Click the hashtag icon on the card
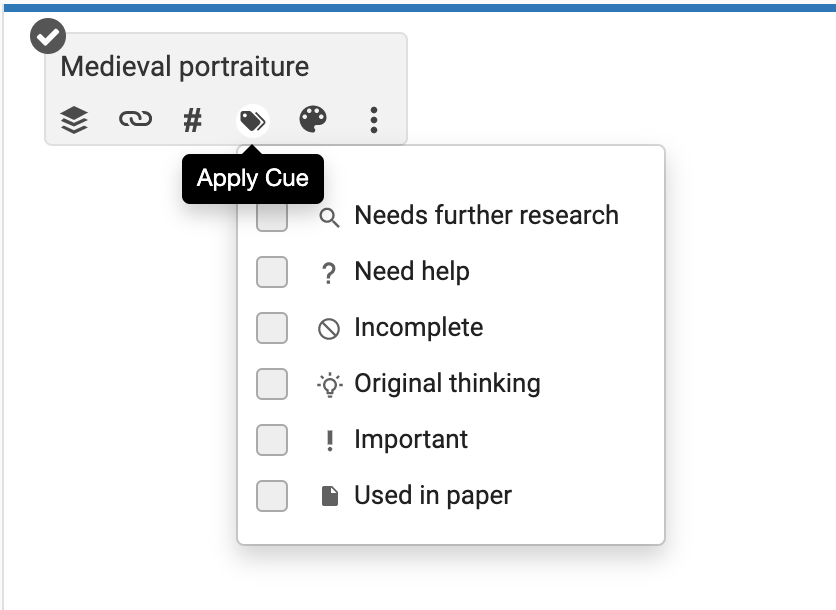Image resolution: width=836 pixels, height=610 pixels. 193,121
